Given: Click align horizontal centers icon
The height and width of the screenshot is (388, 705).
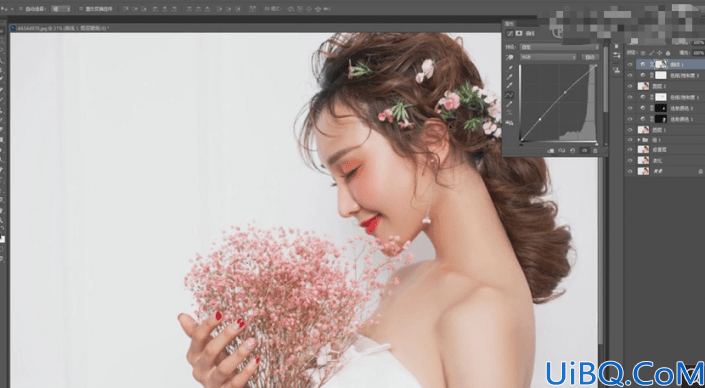Looking at the screenshot, I should (165, 9).
